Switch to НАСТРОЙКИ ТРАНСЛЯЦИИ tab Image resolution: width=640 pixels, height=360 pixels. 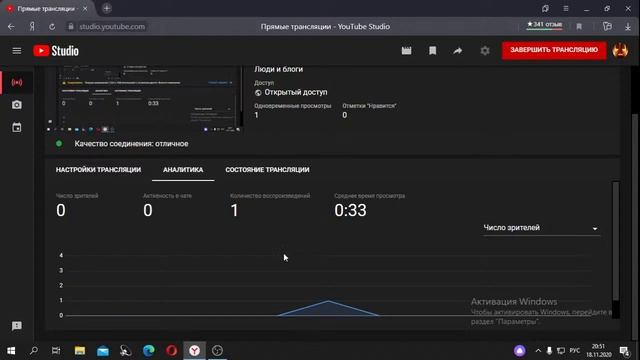point(98,169)
